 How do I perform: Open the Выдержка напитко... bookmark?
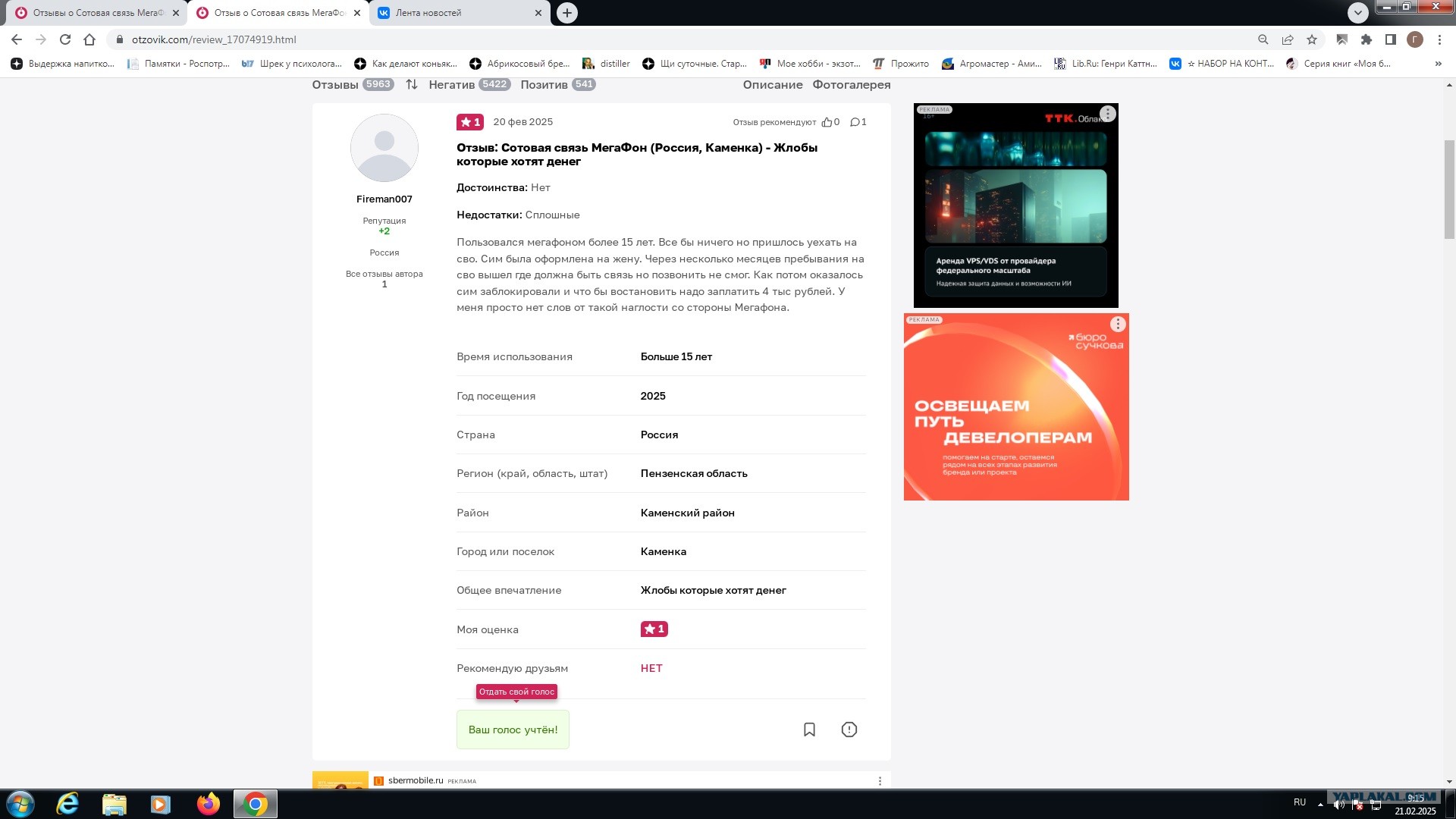[63, 64]
